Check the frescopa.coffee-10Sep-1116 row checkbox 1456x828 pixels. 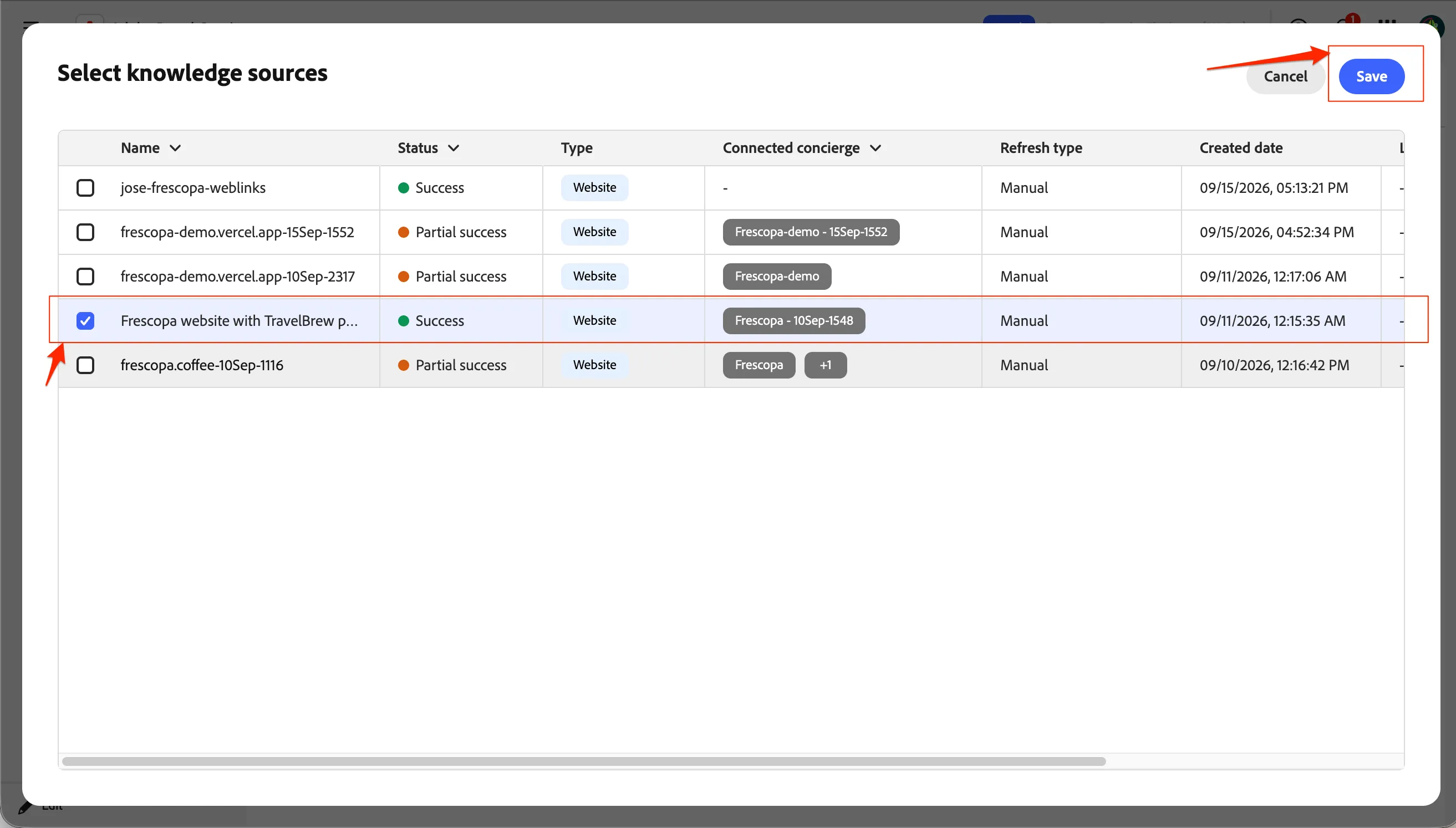click(85, 365)
